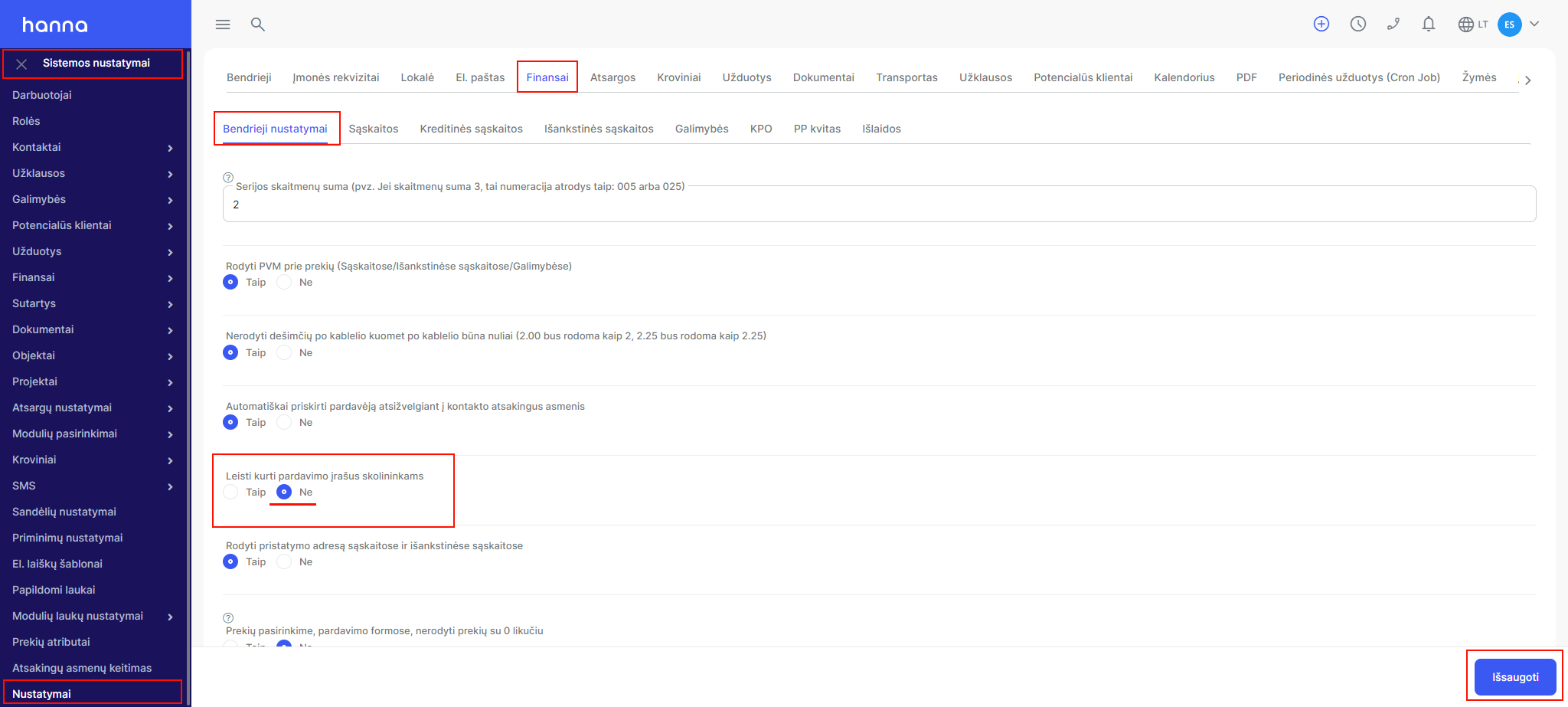Open Kreditinės sąskaitos sub-tab
Image resolution: width=1568 pixels, height=707 pixels.
(x=472, y=129)
